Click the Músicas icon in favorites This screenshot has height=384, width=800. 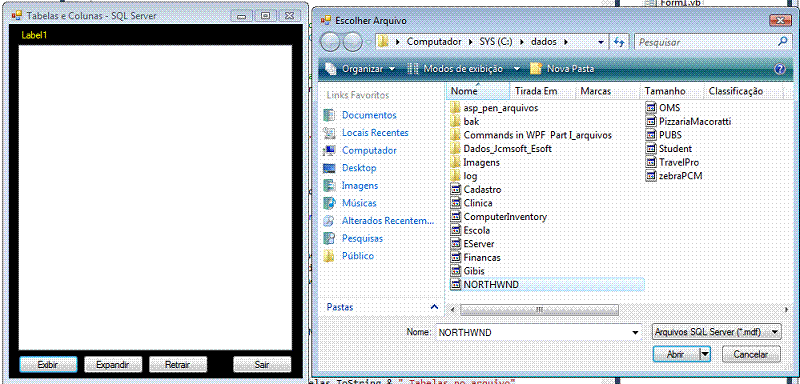coord(330,203)
